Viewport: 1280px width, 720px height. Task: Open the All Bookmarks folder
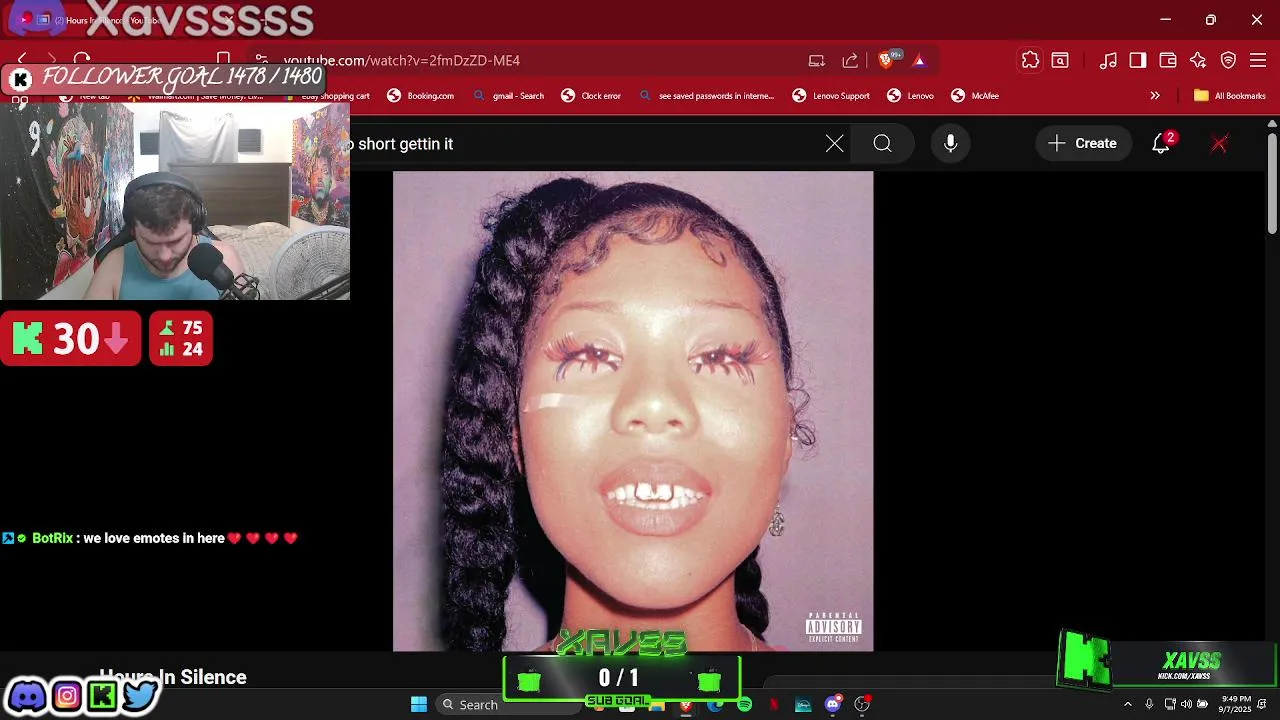(x=1230, y=96)
